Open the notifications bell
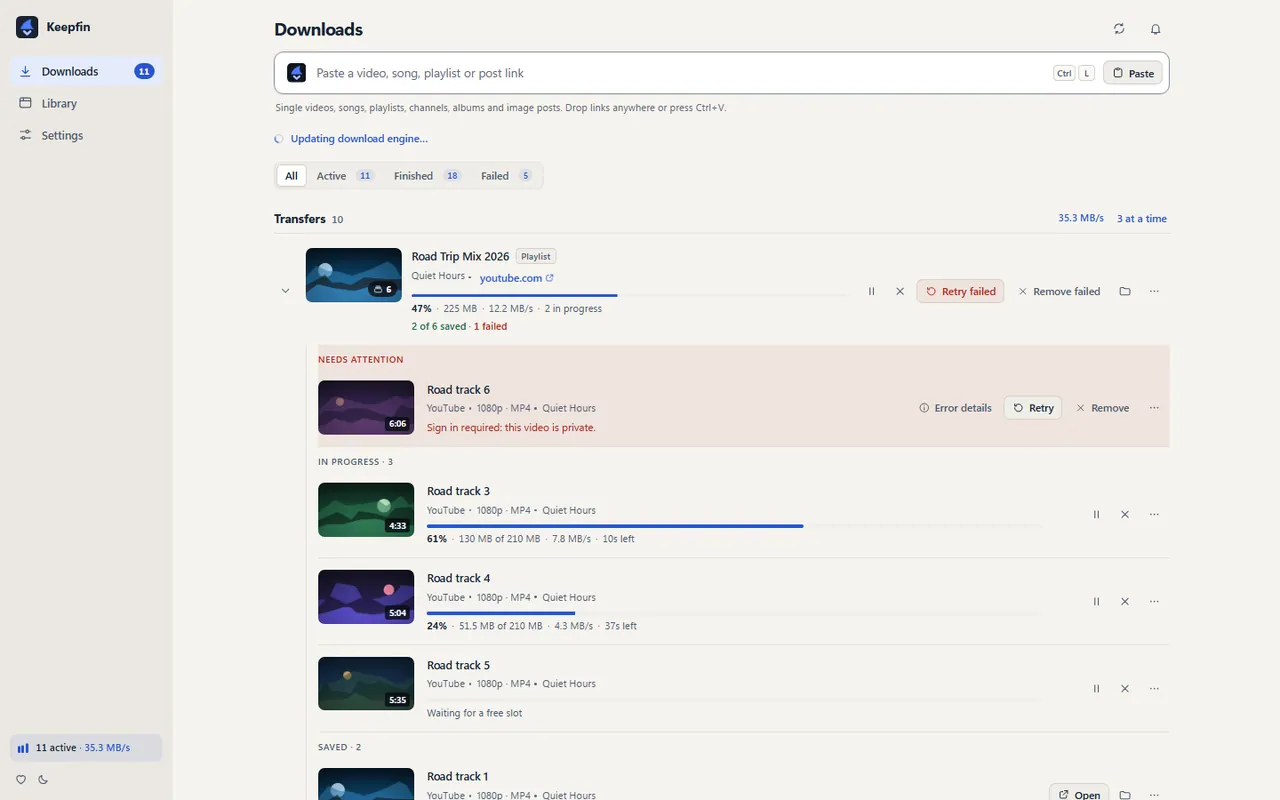1280x800 pixels. (x=1155, y=29)
